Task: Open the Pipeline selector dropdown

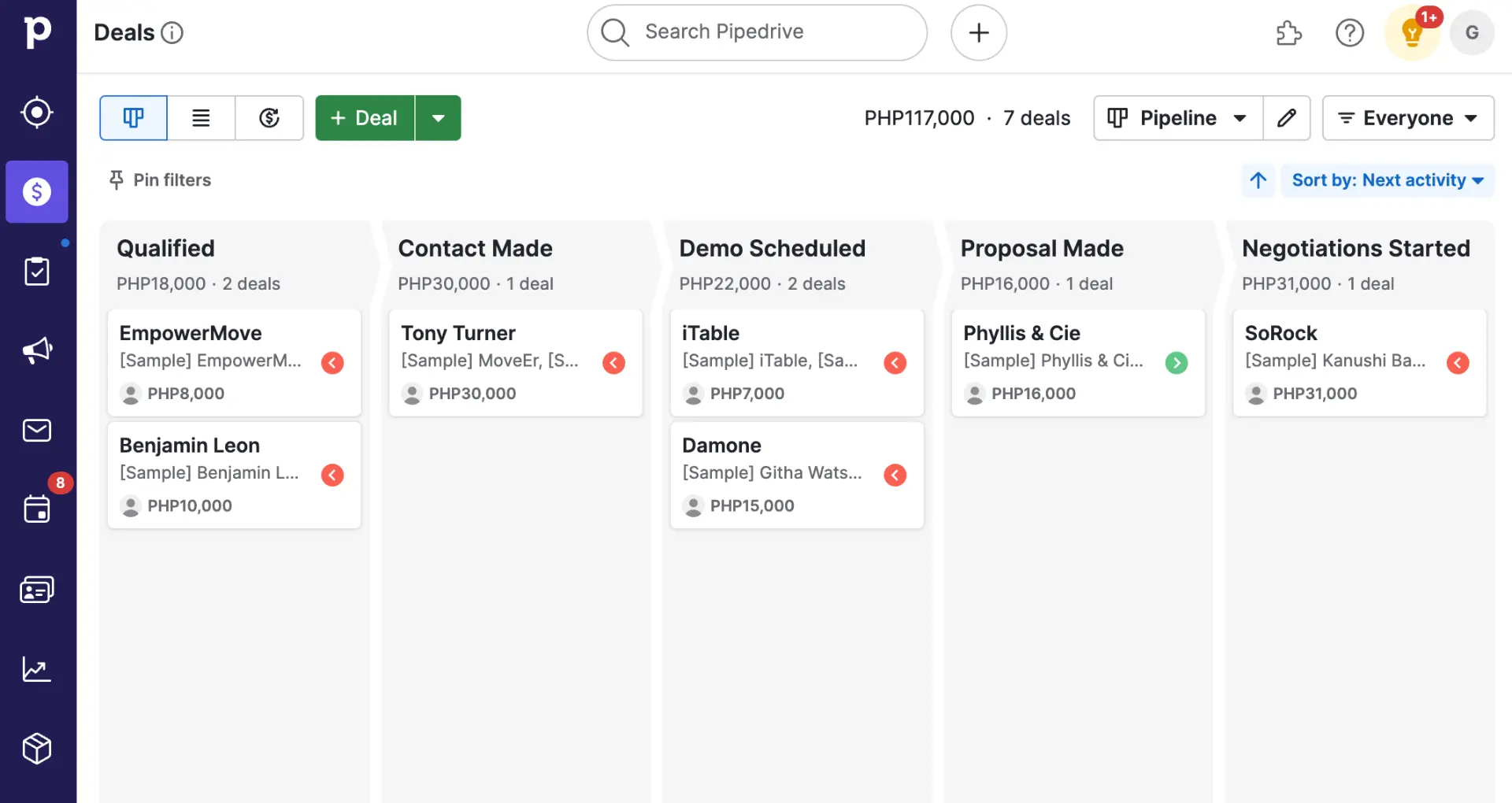Action: click(x=1178, y=118)
